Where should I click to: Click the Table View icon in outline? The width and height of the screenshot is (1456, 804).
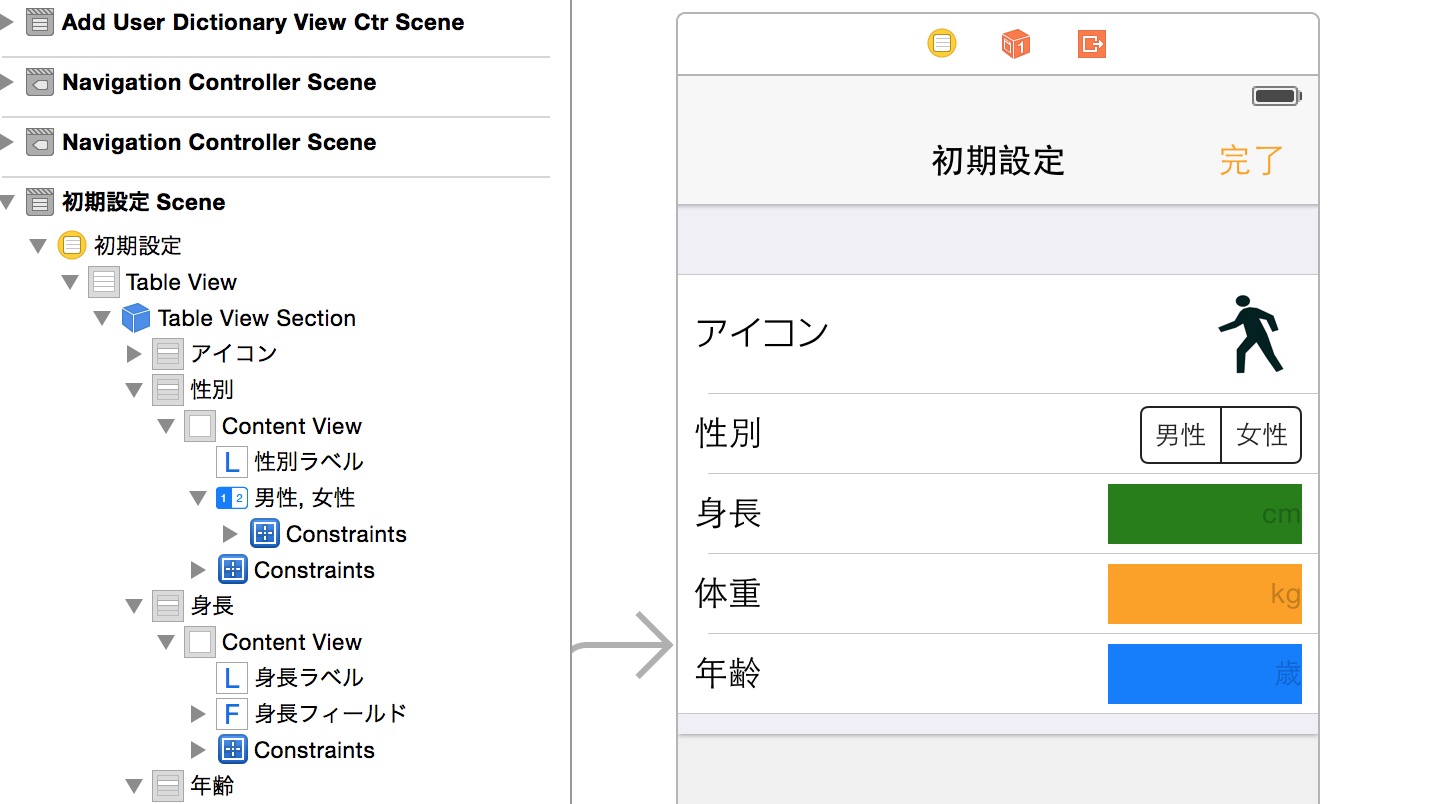click(104, 282)
